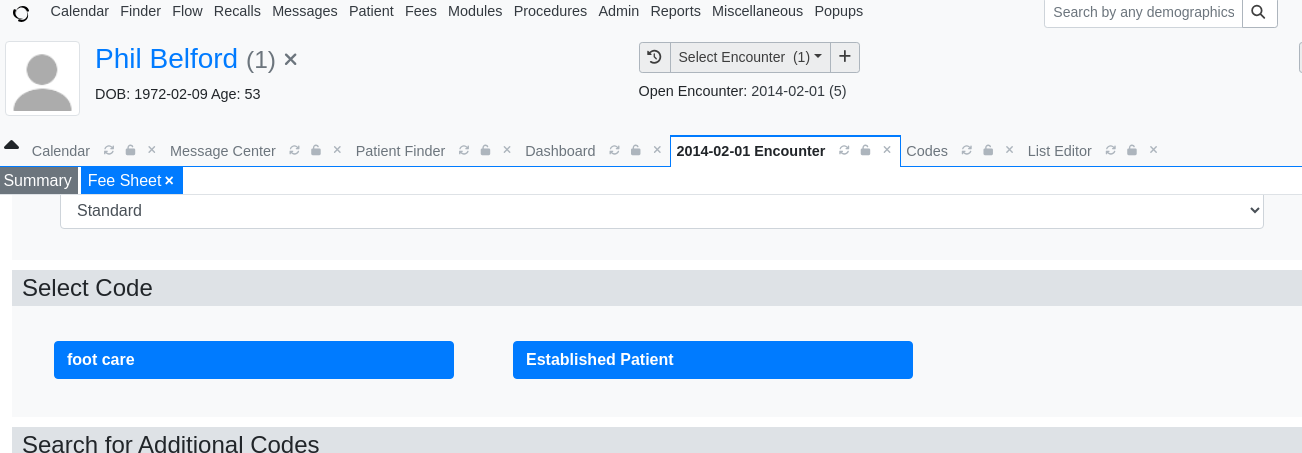Refresh the Dashboard tab

615,150
